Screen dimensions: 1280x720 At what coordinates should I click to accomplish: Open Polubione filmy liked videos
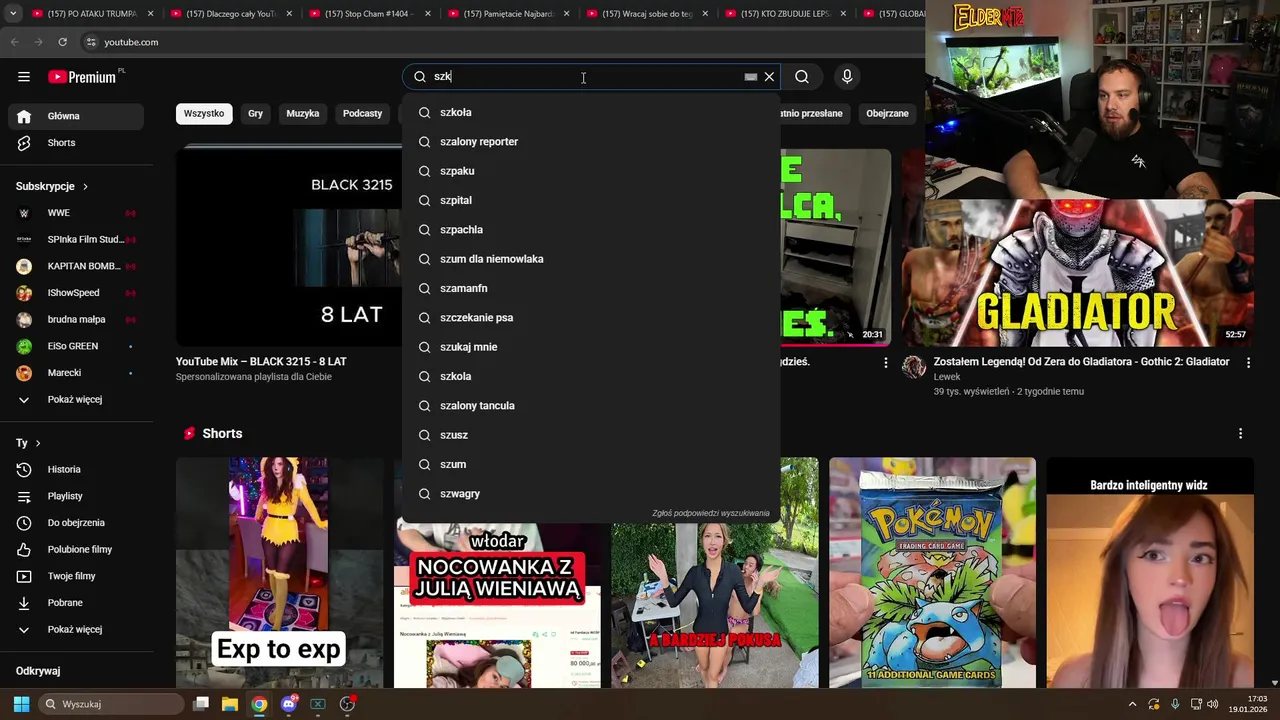tap(76, 549)
